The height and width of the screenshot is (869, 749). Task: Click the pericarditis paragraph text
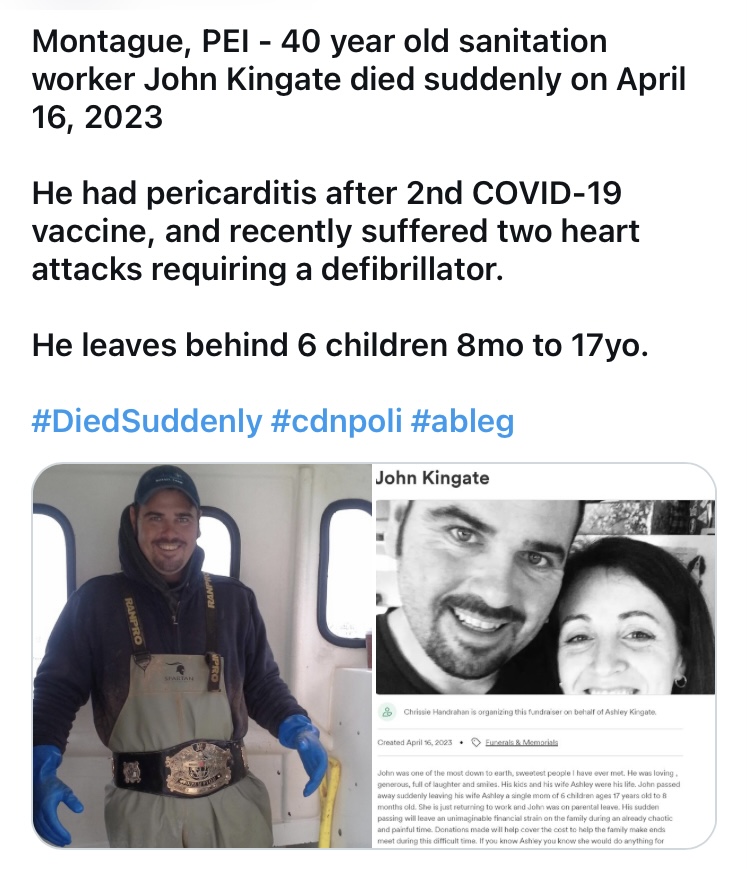coord(335,231)
